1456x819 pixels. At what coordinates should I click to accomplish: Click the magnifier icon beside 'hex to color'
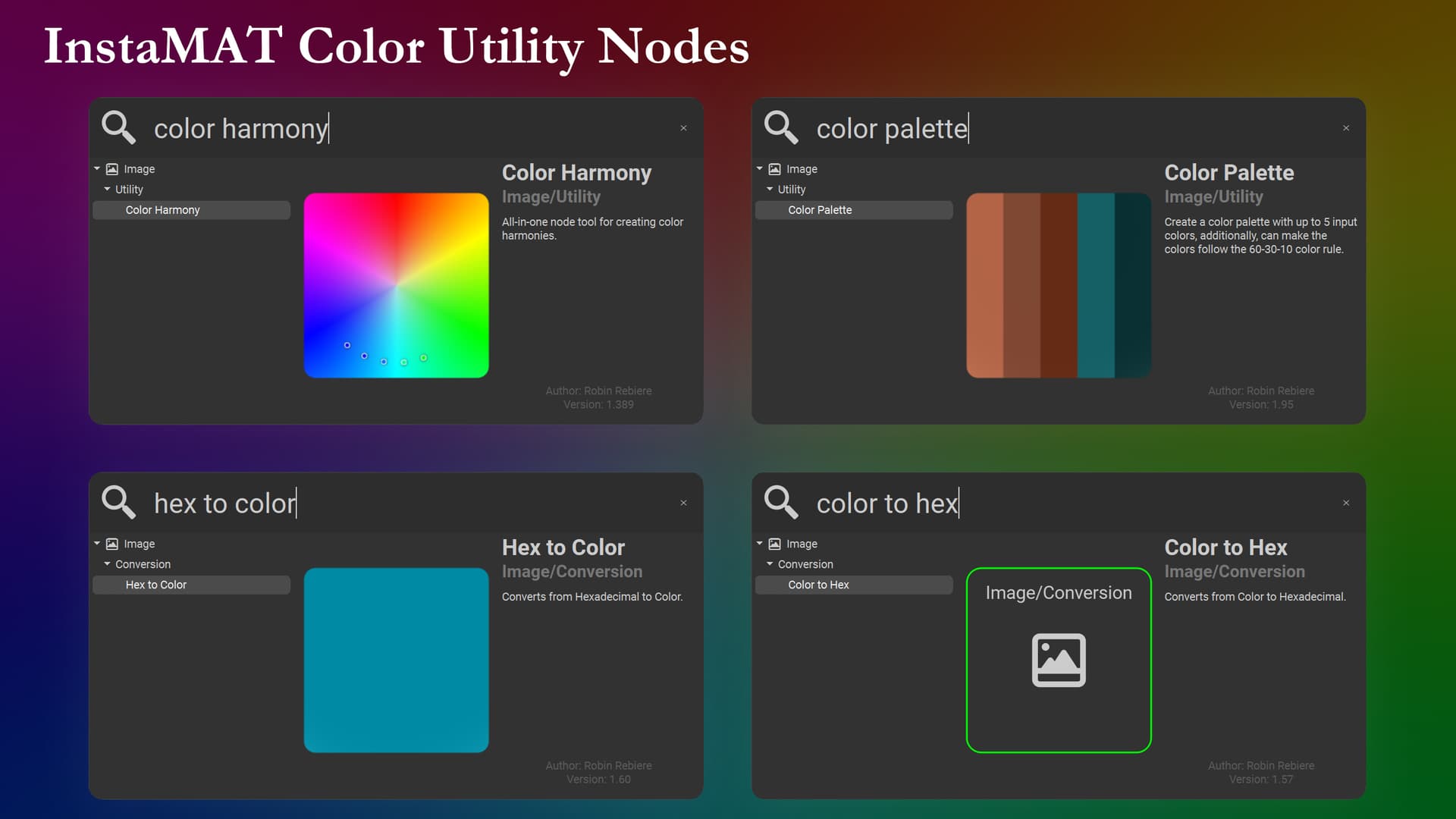pyautogui.click(x=119, y=502)
